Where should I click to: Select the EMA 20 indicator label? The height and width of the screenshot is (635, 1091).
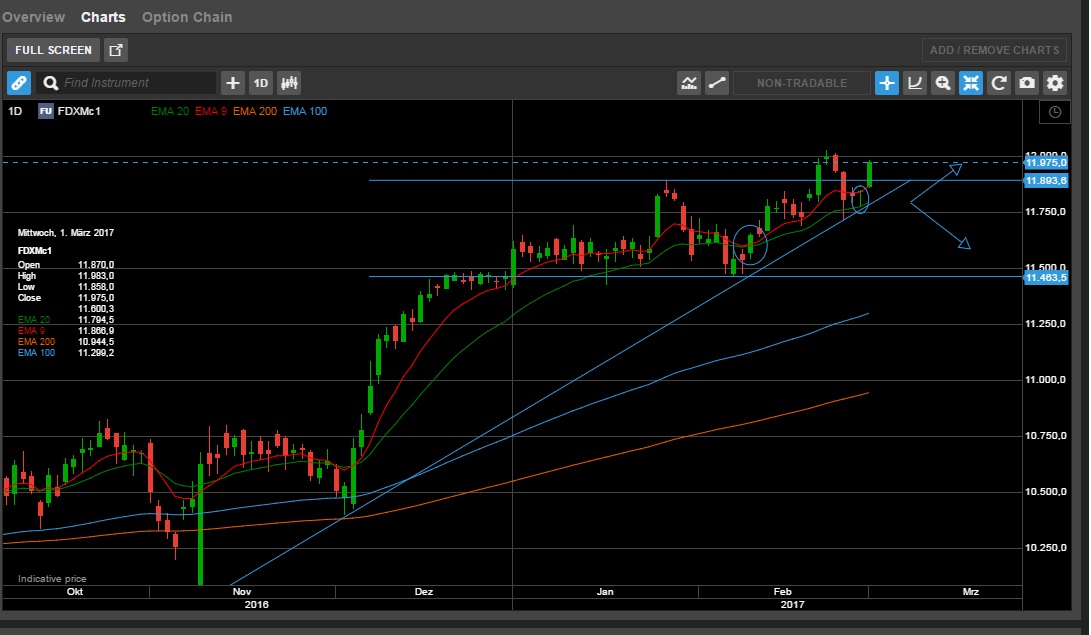[170, 111]
